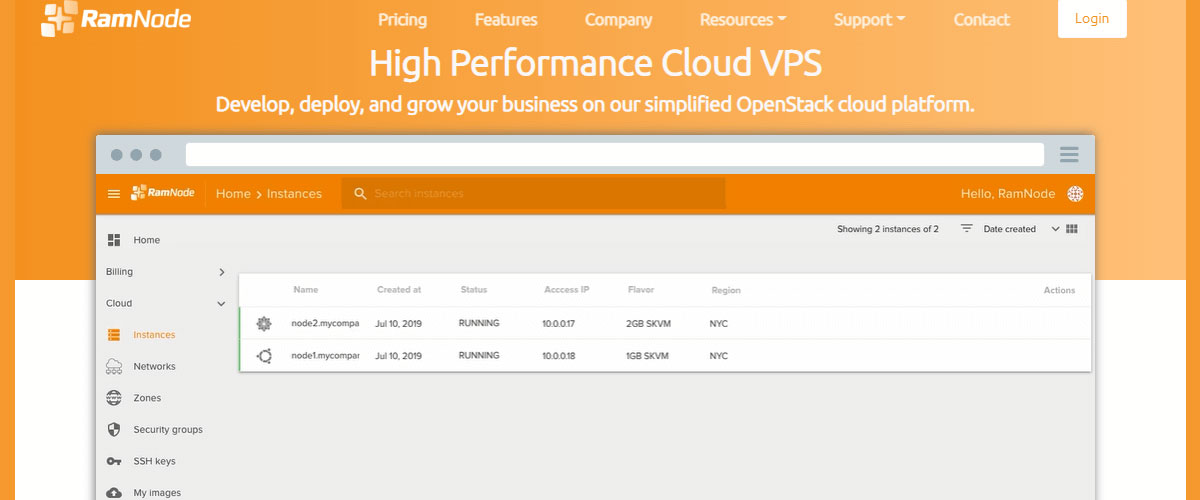1200x500 pixels.
Task: Switch to grid view icon
Action: click(1072, 229)
